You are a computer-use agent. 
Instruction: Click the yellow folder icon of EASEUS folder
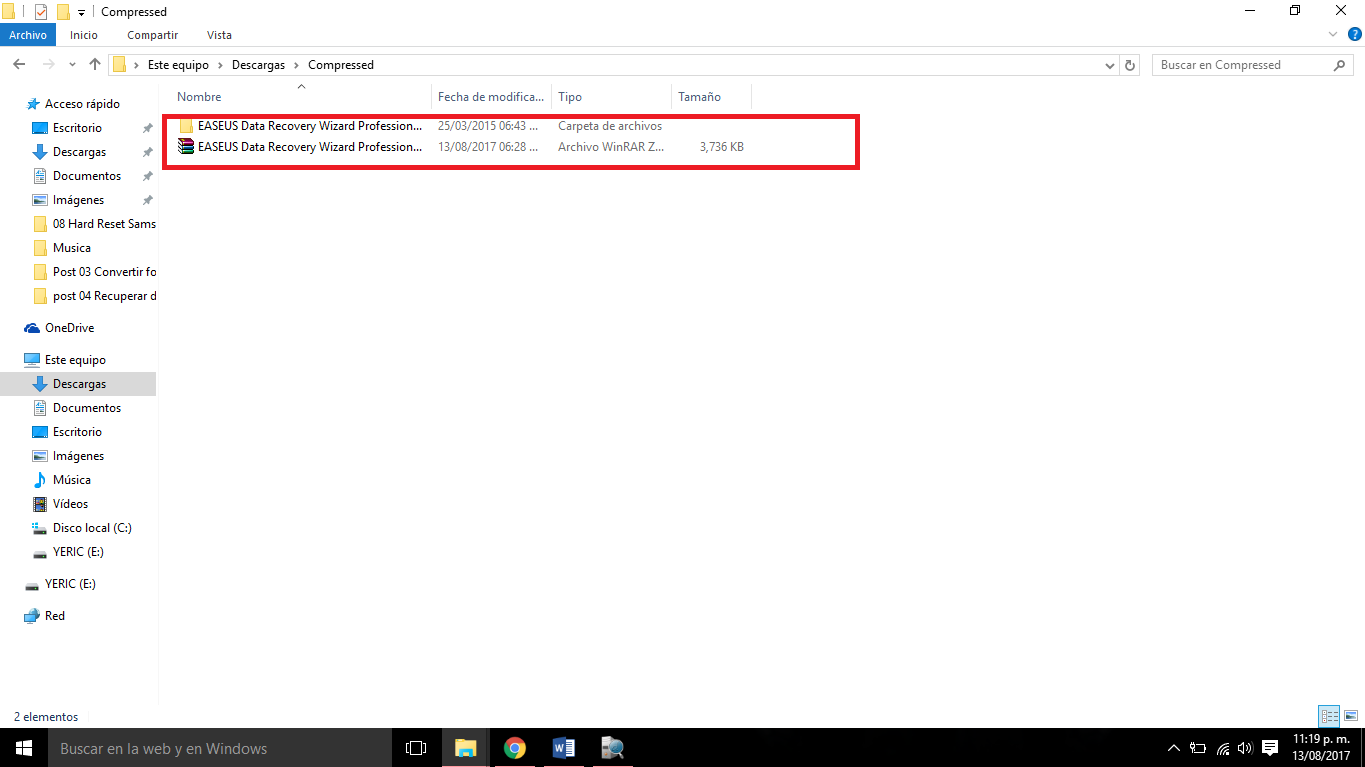tap(186, 126)
